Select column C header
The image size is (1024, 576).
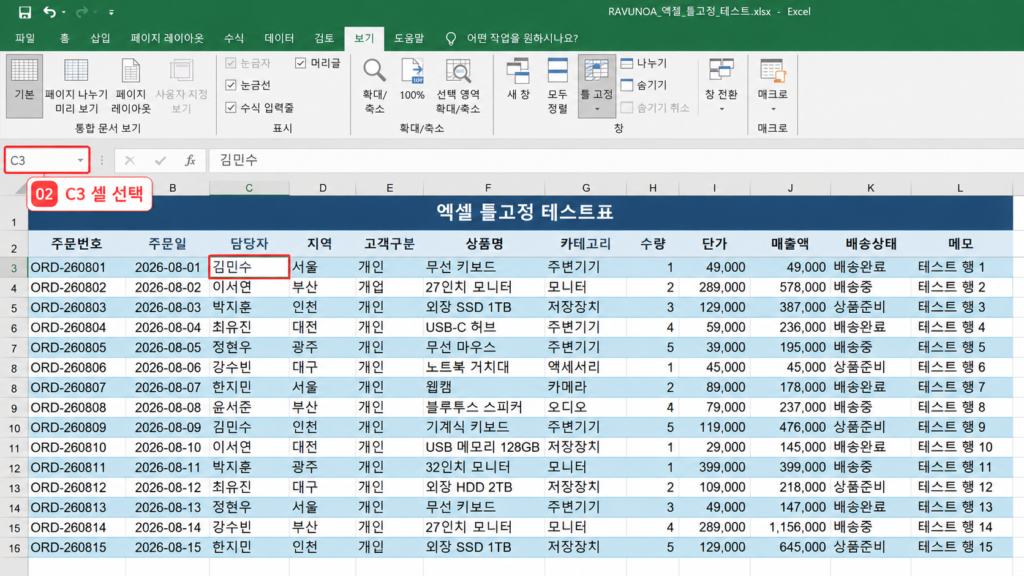point(249,188)
